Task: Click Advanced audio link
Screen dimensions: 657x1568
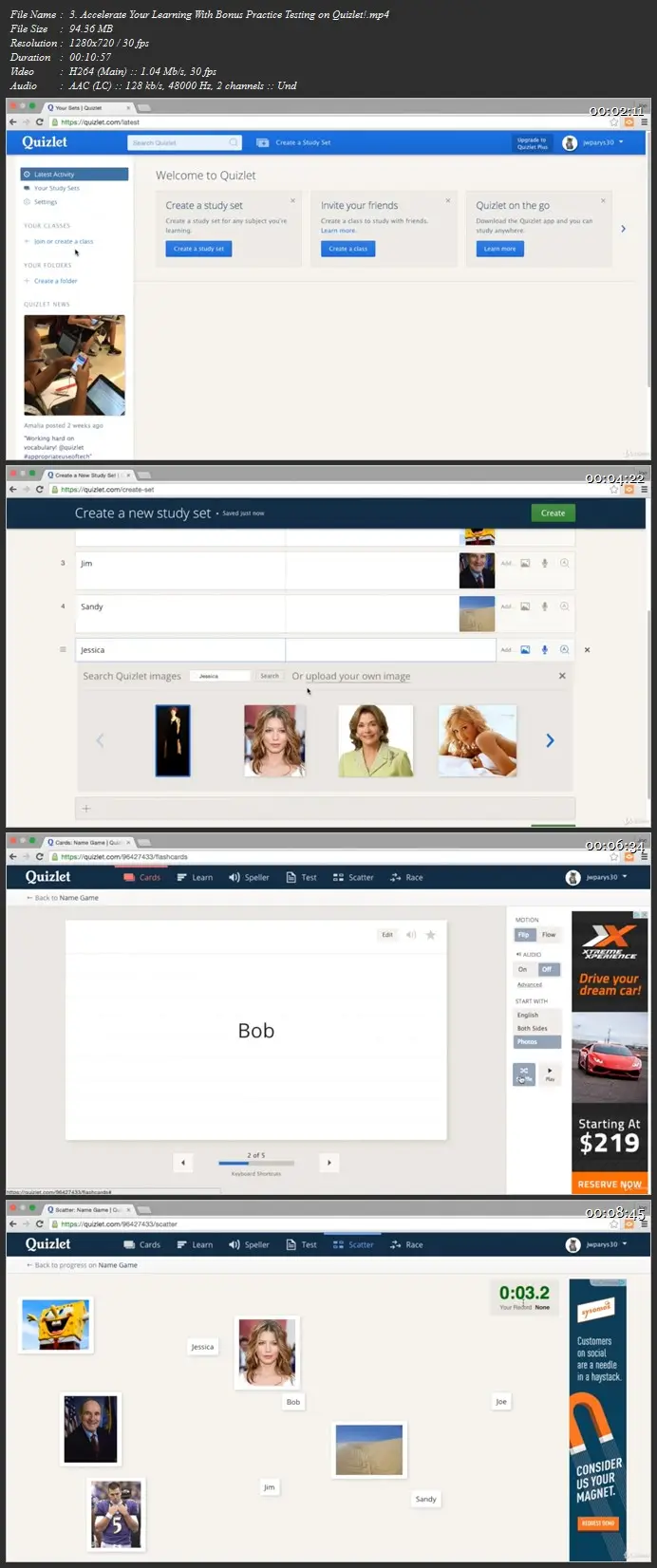Action: pyautogui.click(x=530, y=985)
